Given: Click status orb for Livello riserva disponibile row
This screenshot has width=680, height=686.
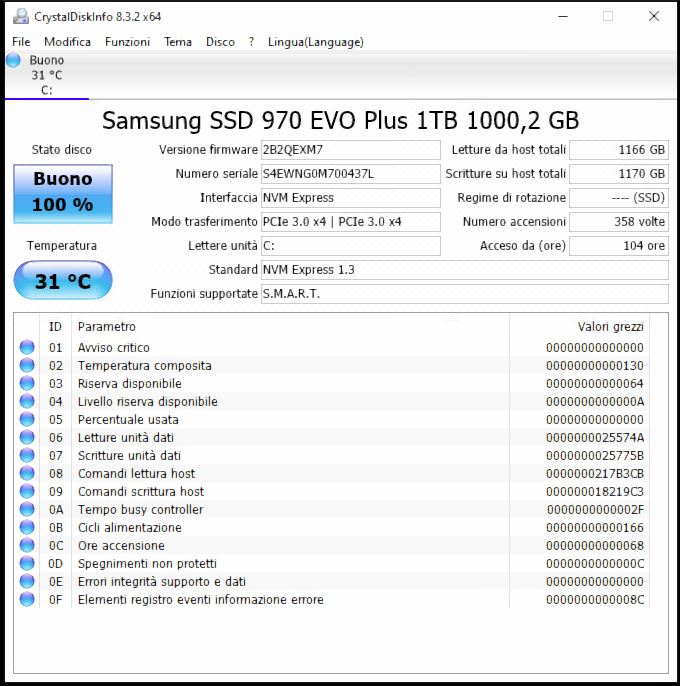Looking at the screenshot, I should coord(27,401).
